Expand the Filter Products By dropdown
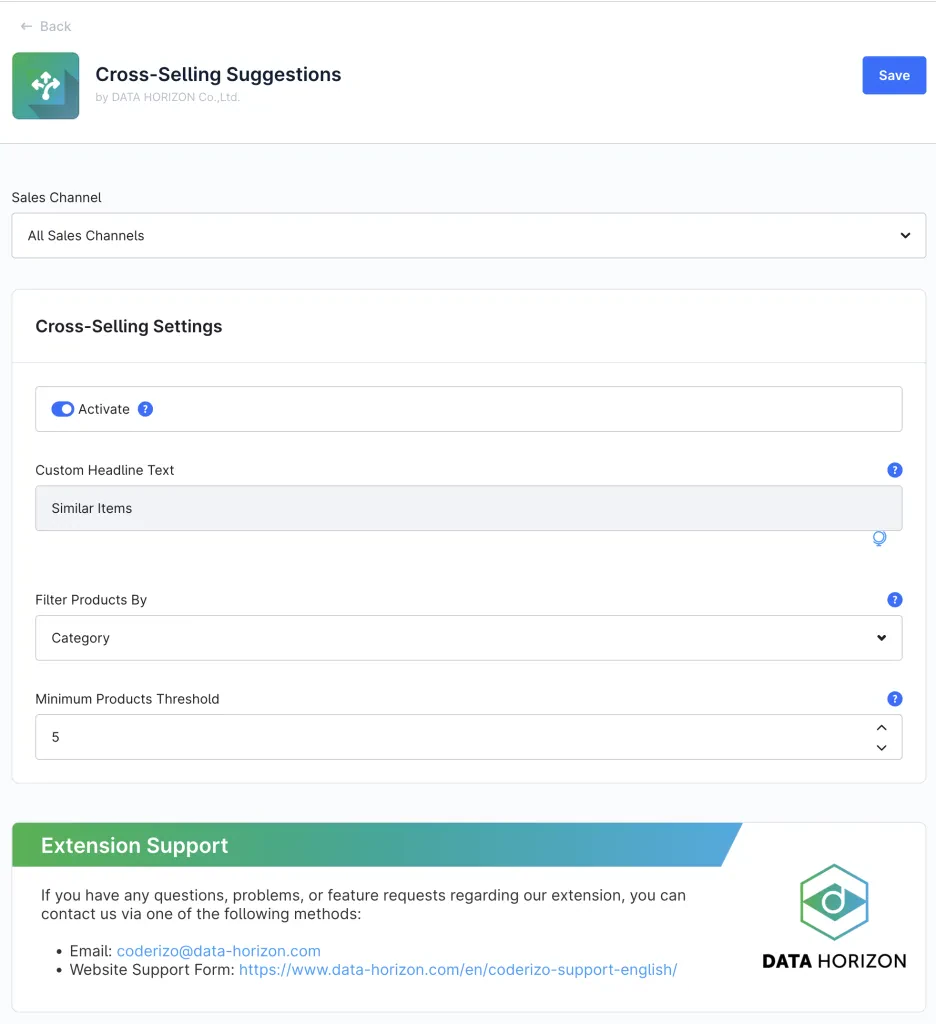The image size is (936, 1024). click(468, 638)
